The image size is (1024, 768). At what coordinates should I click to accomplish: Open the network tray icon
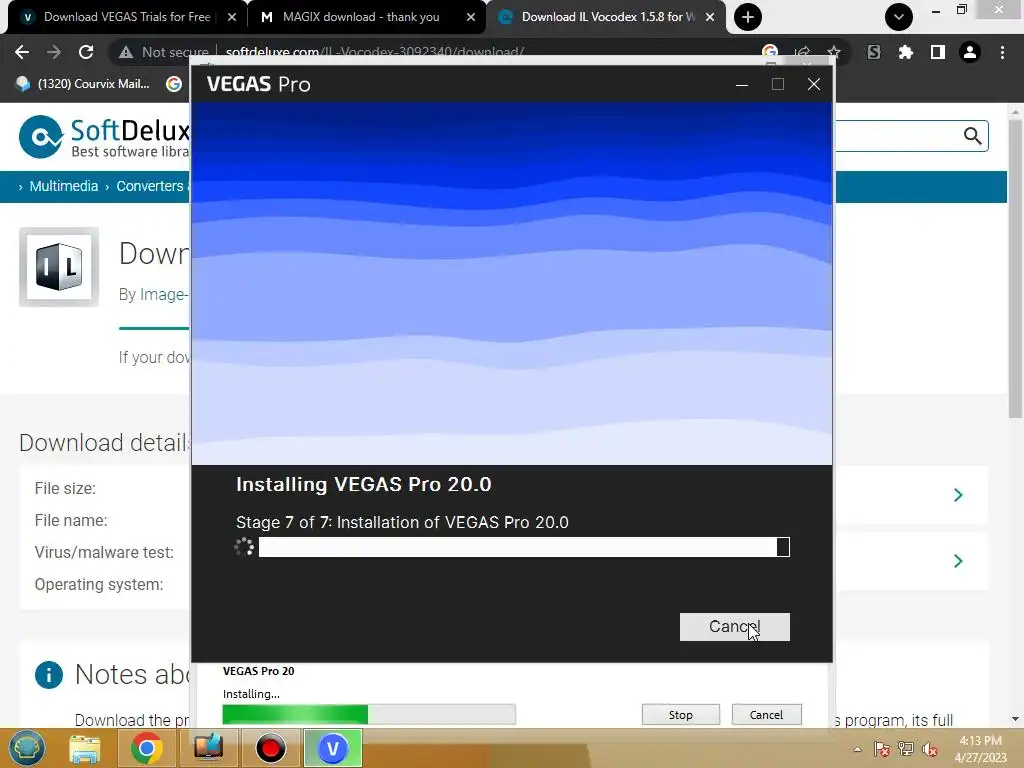(906, 749)
